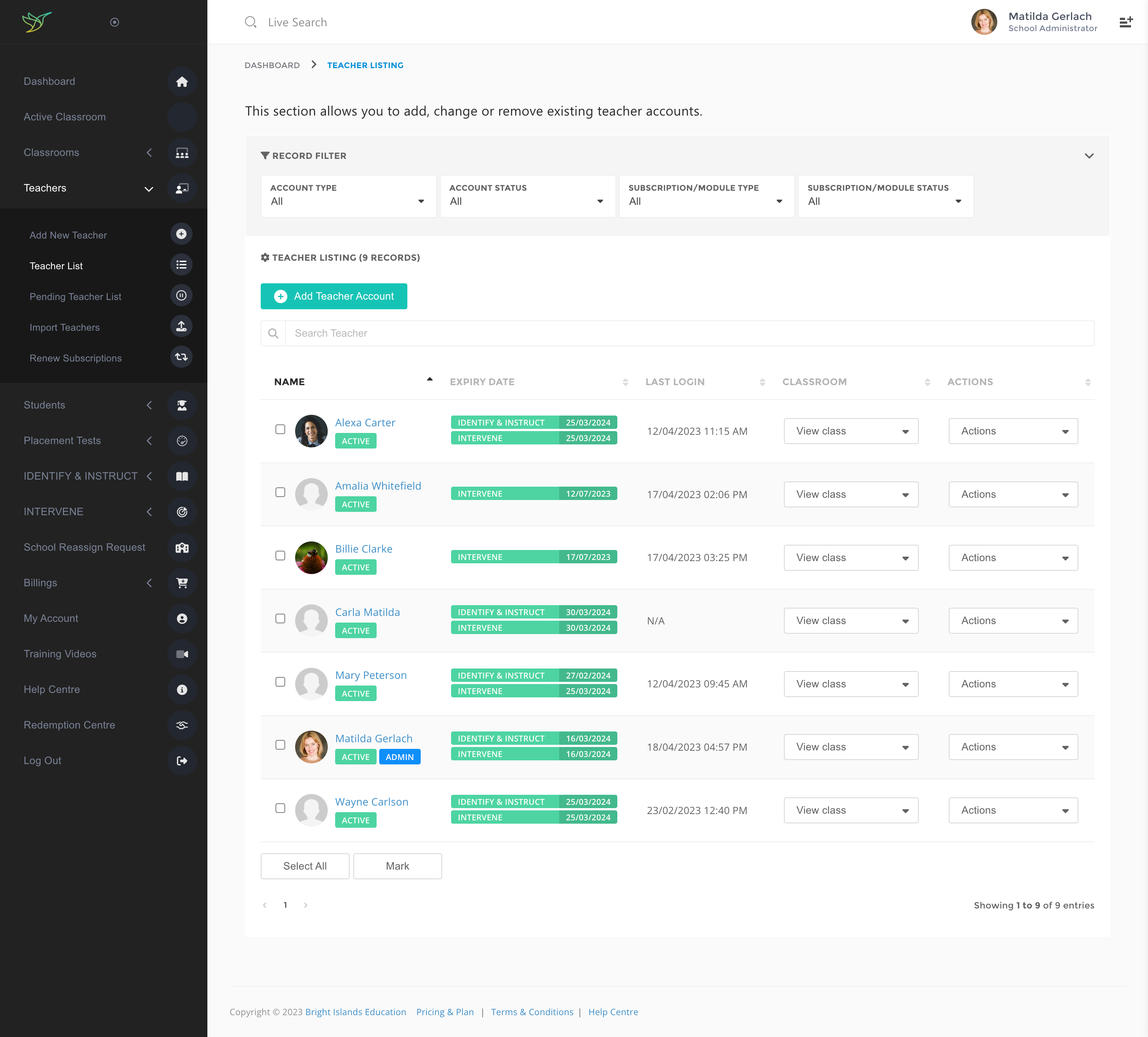
Task: Click the Dashboard home icon
Action: 182,81
